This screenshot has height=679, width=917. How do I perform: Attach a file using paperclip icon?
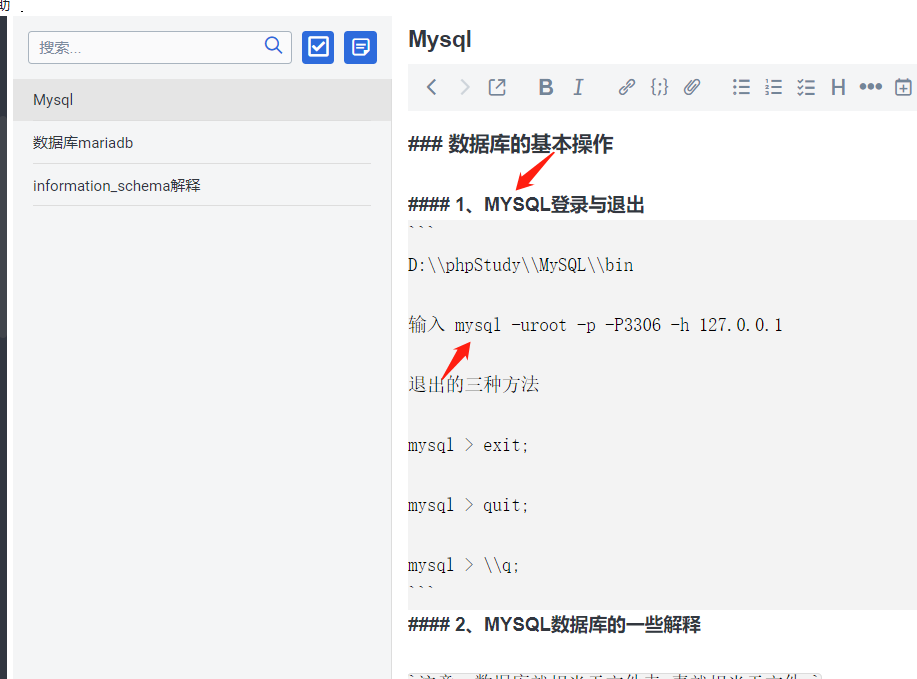[692, 87]
